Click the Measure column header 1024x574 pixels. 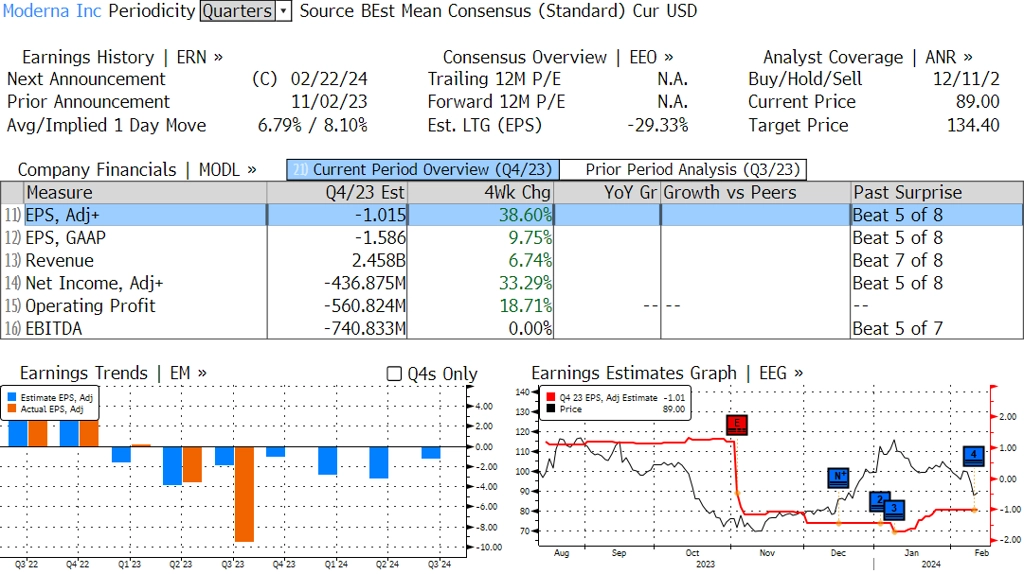pyautogui.click(x=145, y=193)
